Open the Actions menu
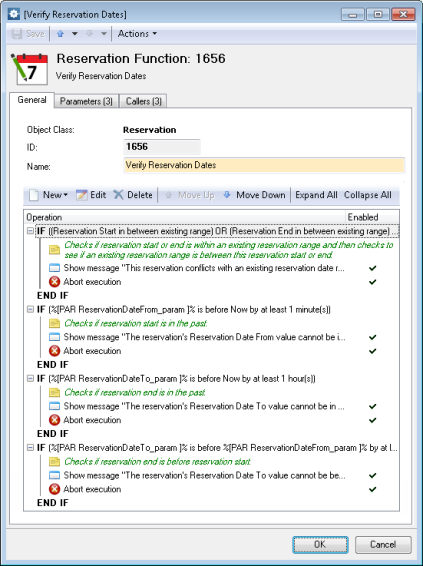 (x=137, y=34)
